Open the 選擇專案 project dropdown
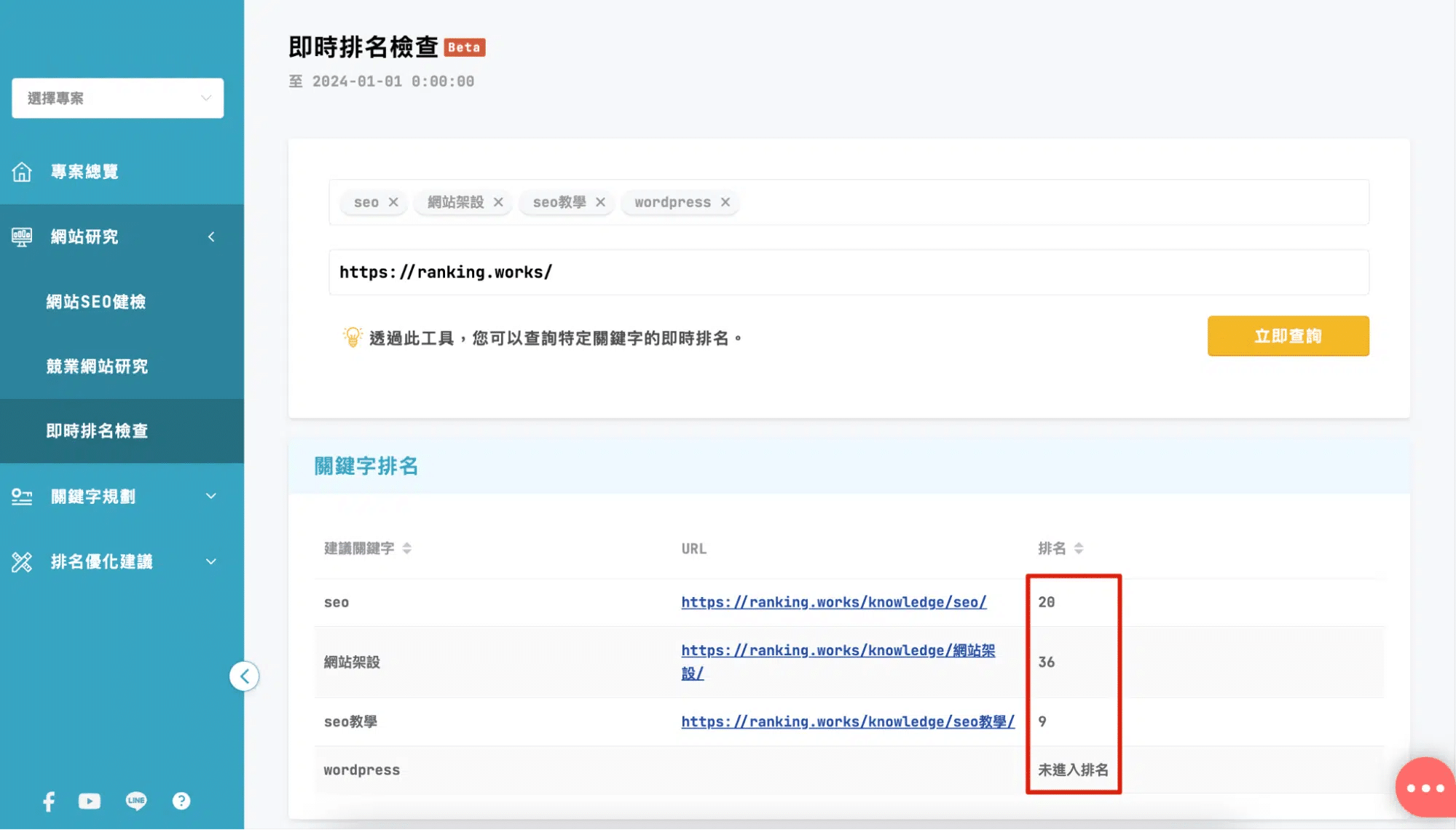Image resolution: width=1456 pixels, height=830 pixels. pos(117,98)
